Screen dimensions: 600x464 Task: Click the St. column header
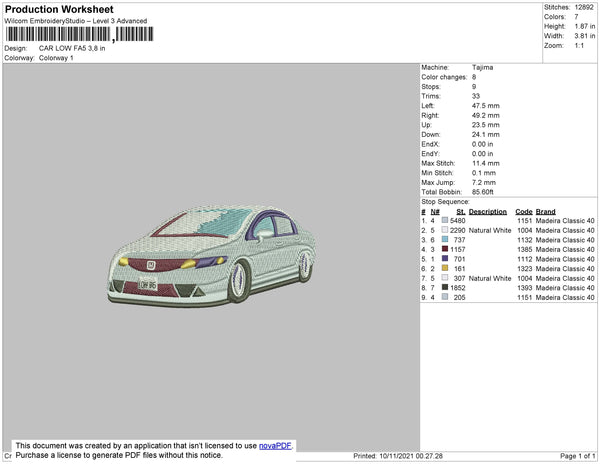click(460, 211)
